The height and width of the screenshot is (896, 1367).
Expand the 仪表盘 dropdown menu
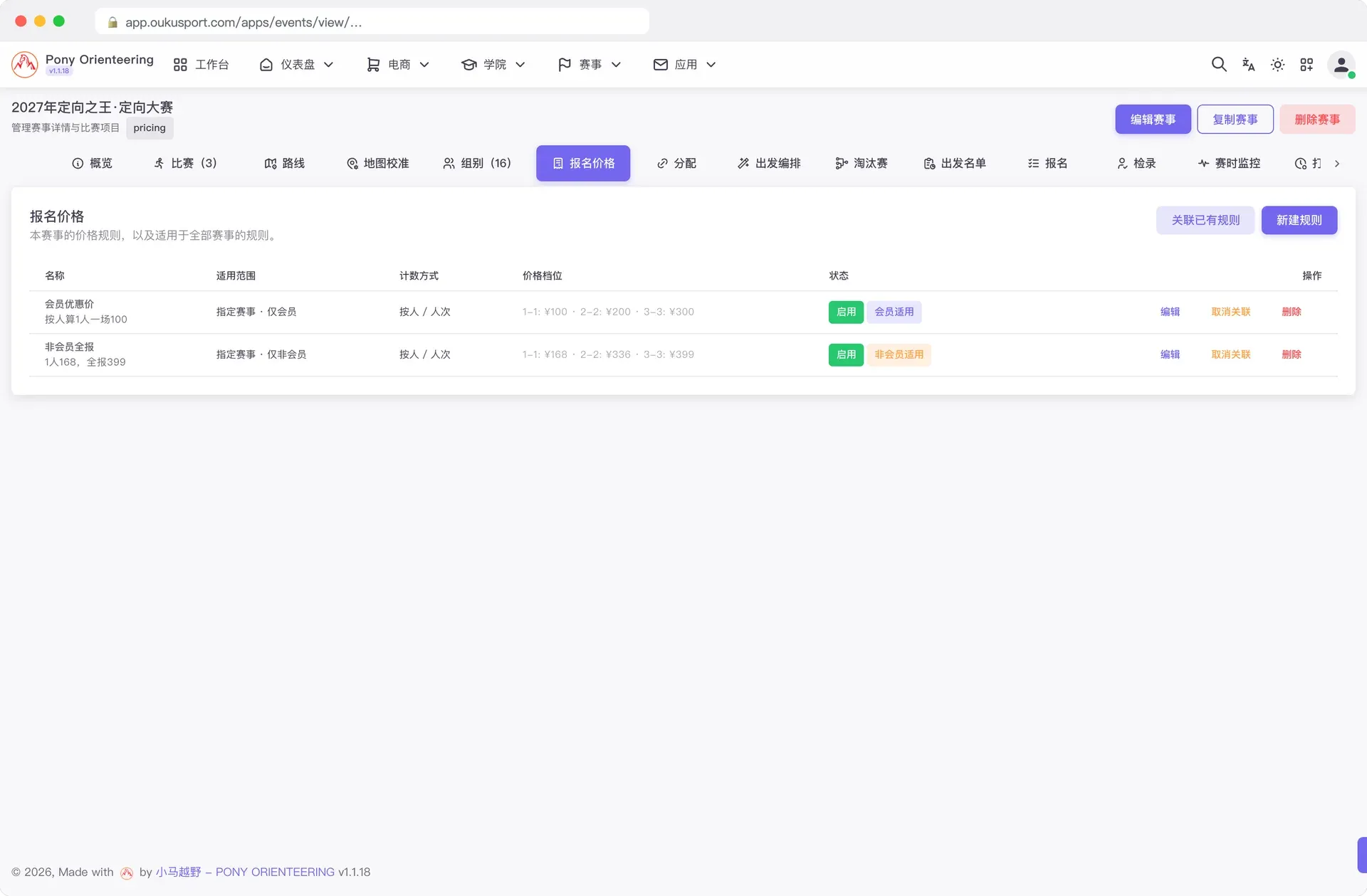tap(296, 65)
